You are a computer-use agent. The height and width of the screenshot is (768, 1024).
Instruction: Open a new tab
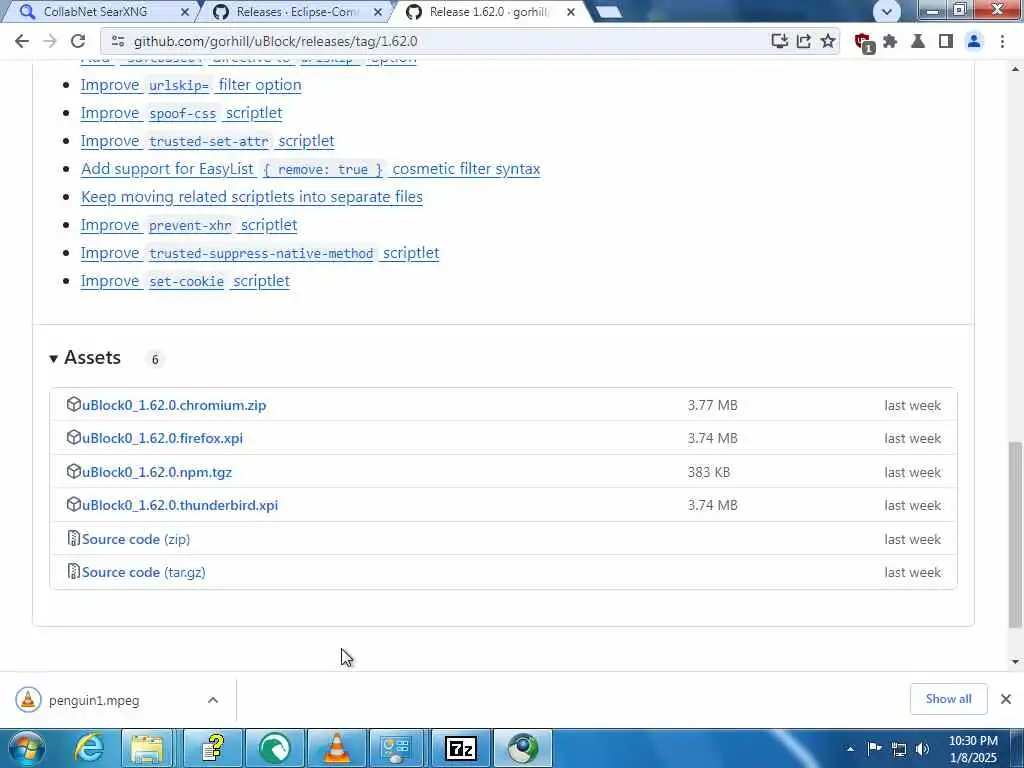click(x=608, y=12)
